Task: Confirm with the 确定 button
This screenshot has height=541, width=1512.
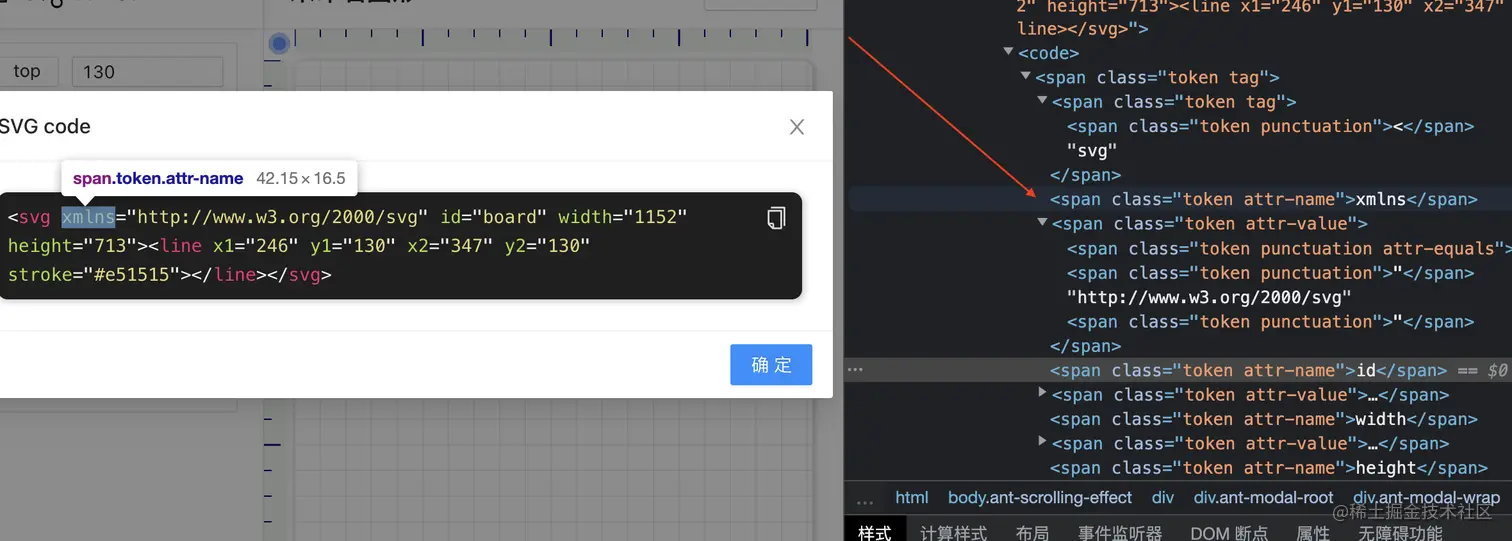Action: [771, 365]
